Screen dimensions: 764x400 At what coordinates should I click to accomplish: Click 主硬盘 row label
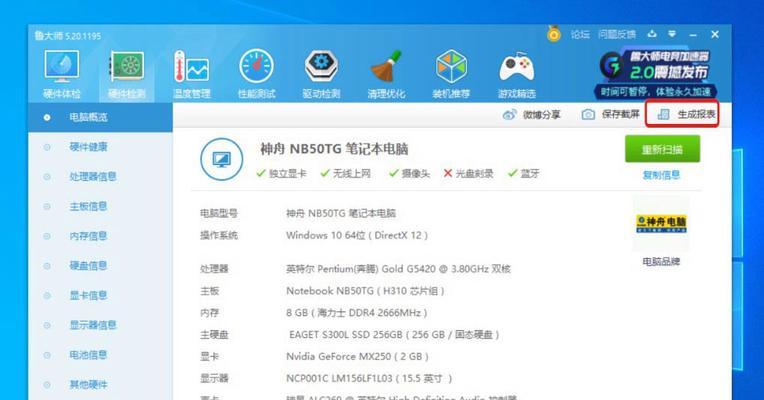pyautogui.click(x=214, y=335)
